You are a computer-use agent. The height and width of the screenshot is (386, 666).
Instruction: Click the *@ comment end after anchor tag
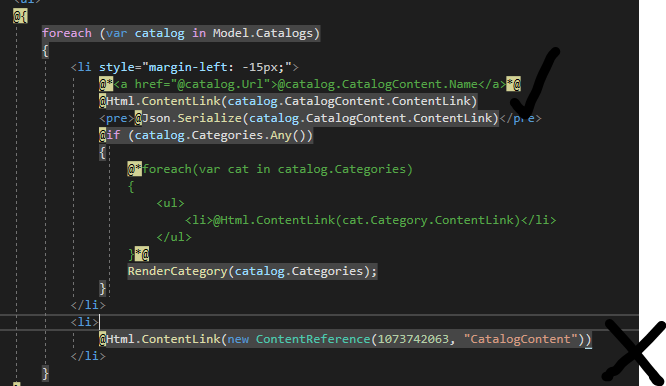[514, 84]
